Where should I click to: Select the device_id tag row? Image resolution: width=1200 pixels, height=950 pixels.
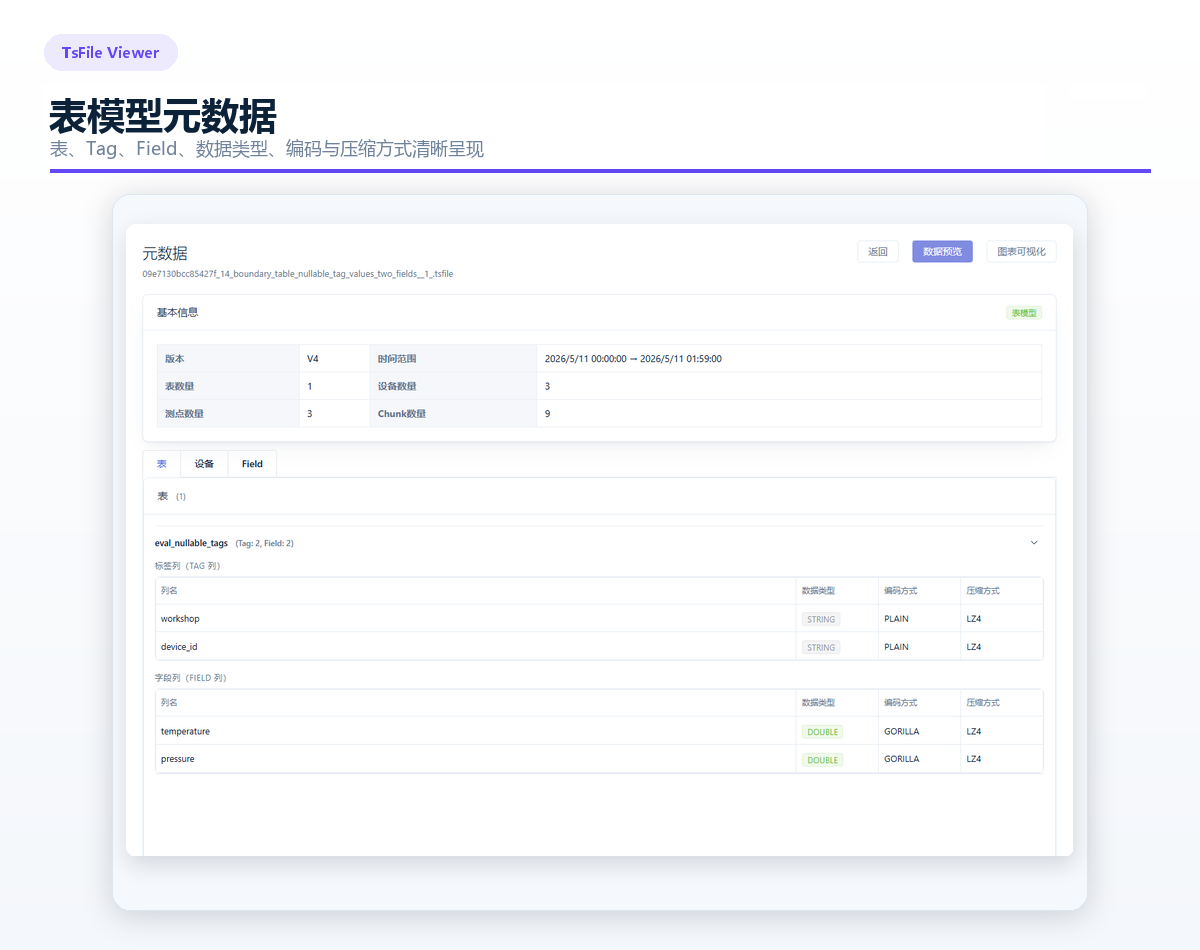pos(599,647)
